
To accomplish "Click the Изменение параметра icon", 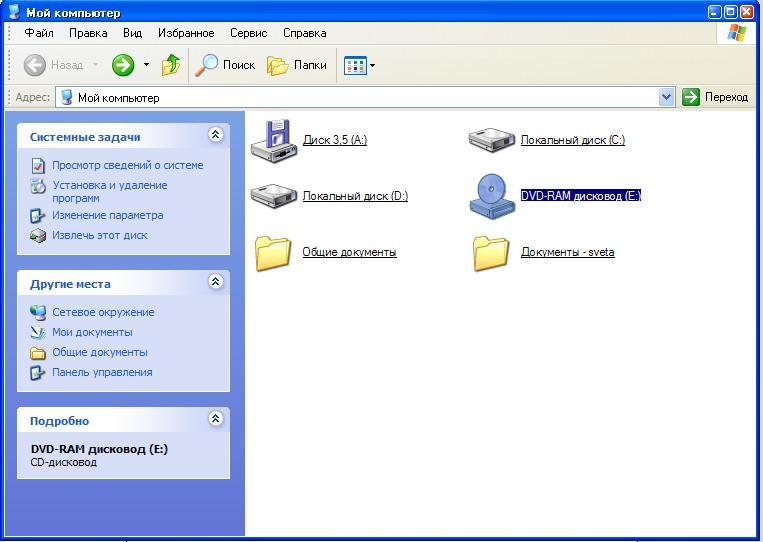I will pyautogui.click(x=37, y=216).
